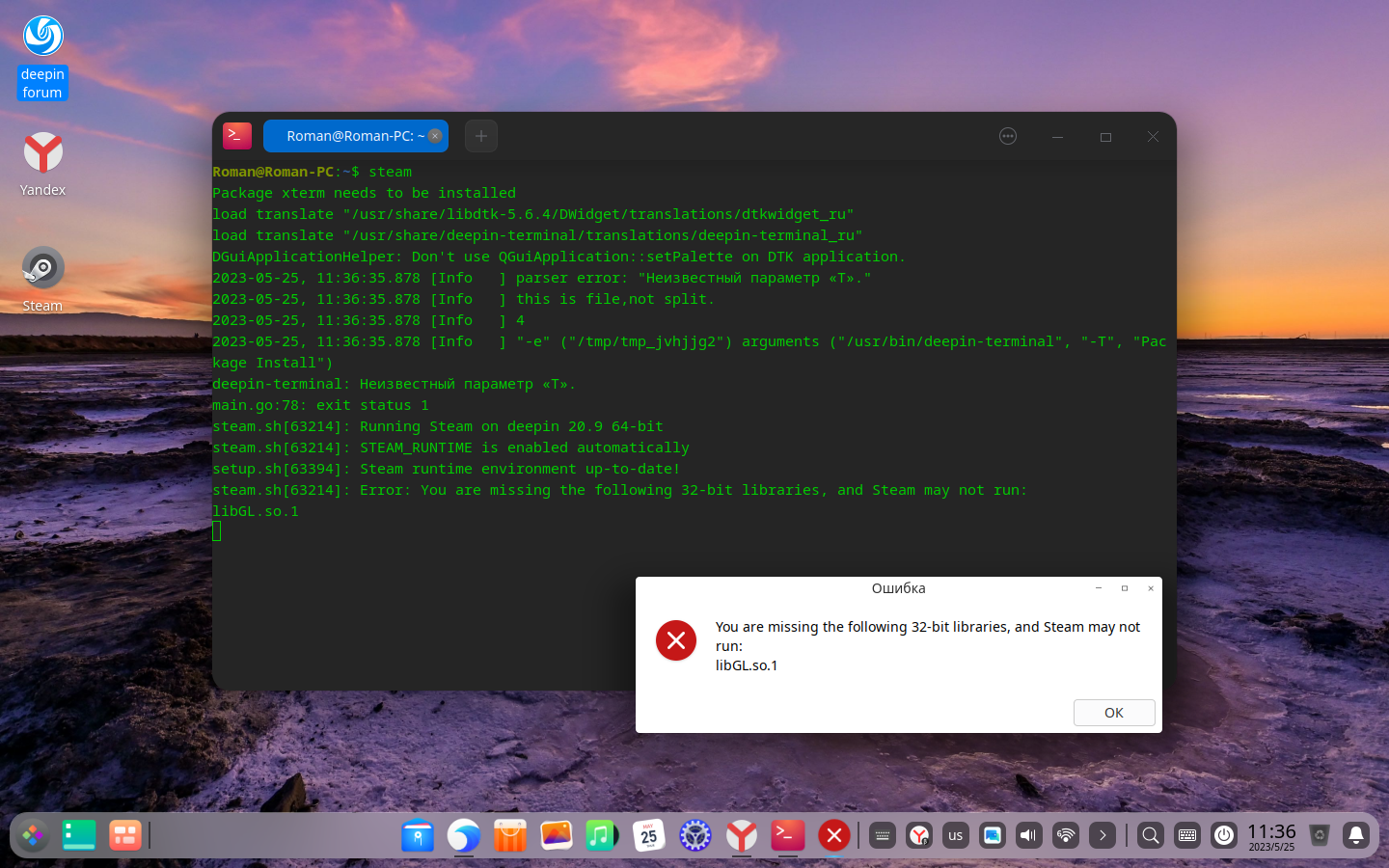
Task: Open the notification center bell
Action: click(x=1356, y=835)
